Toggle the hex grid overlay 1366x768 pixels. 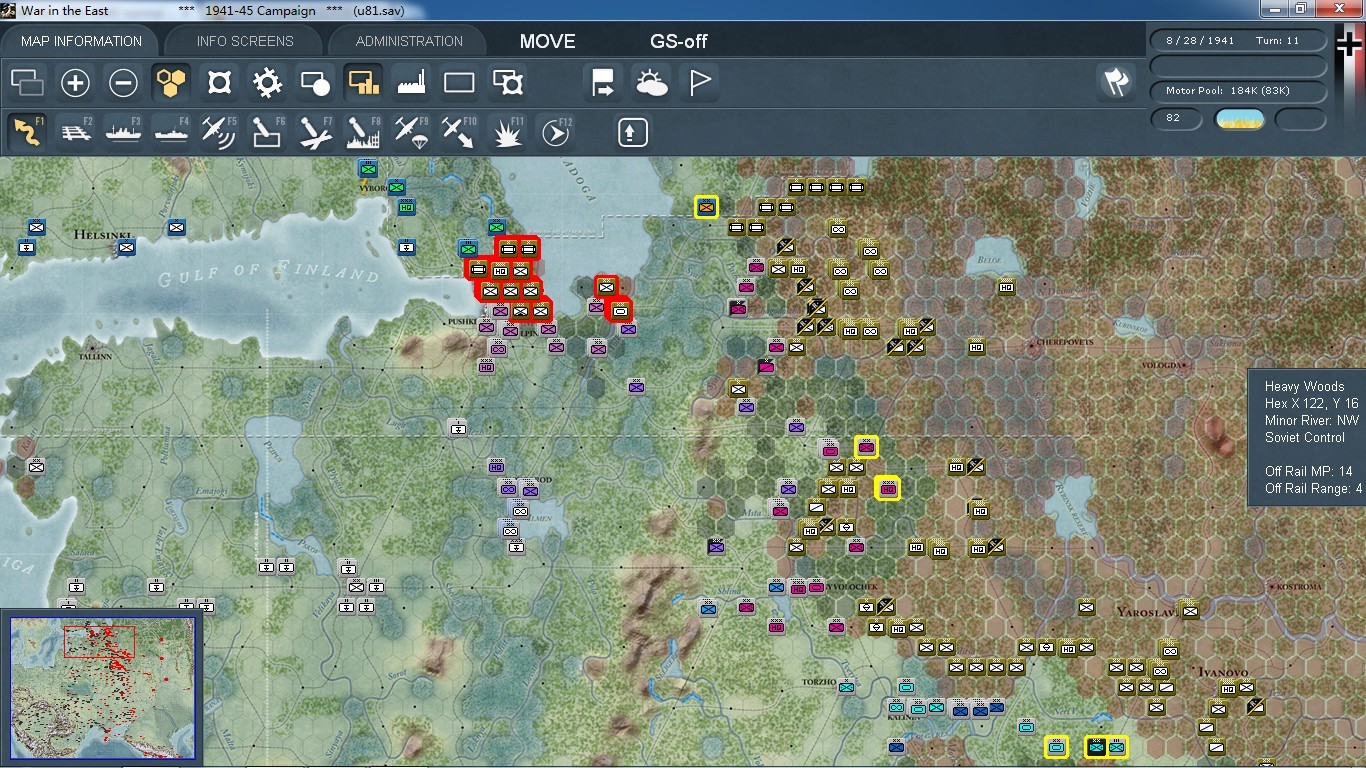coord(171,82)
